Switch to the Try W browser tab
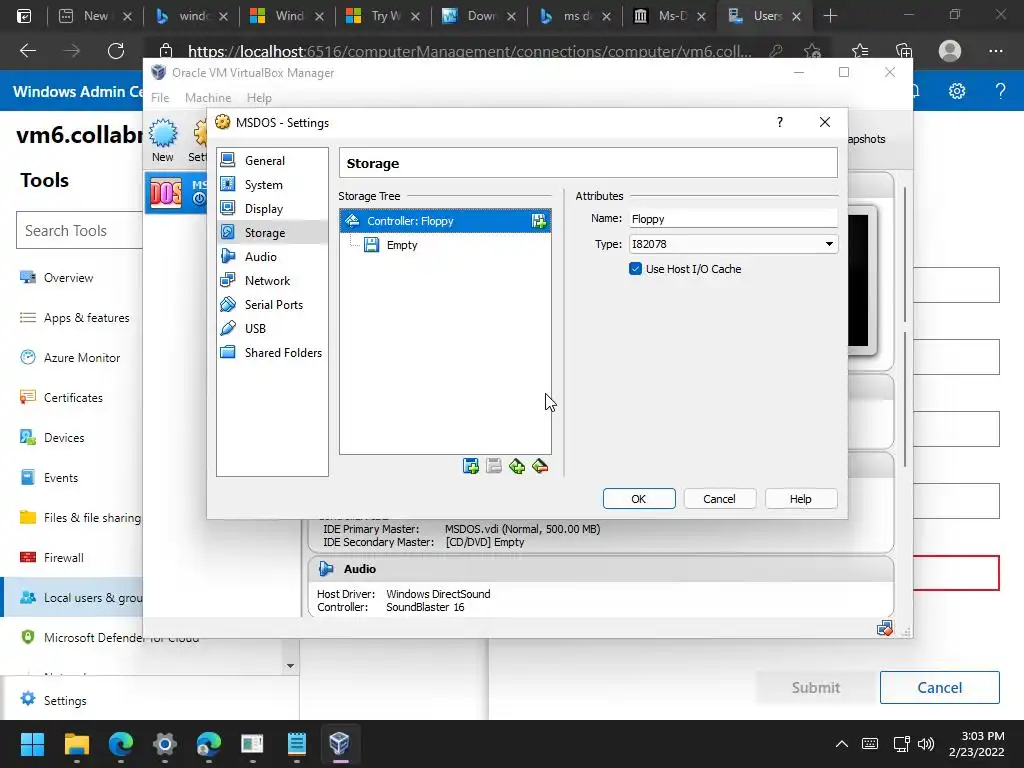The width and height of the screenshot is (1024, 768). tap(383, 16)
